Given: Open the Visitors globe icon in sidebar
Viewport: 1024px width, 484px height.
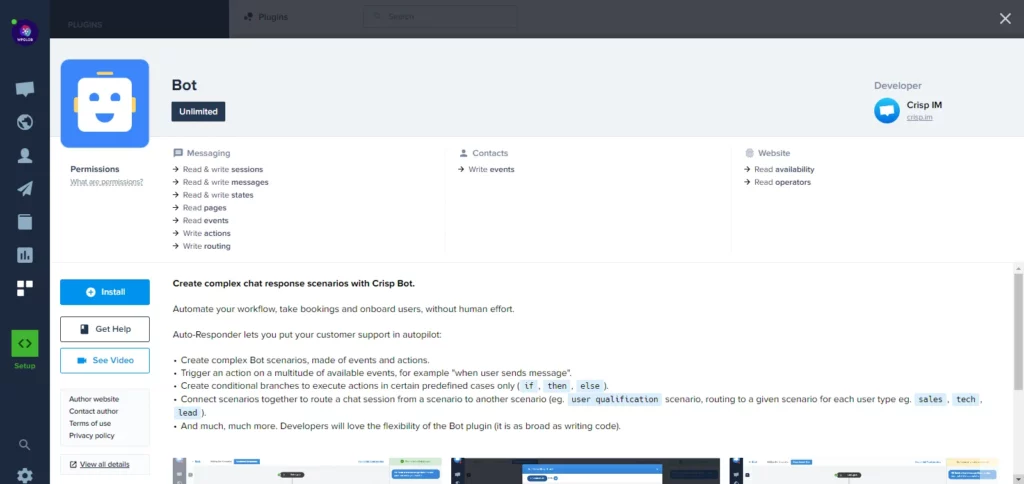Looking at the screenshot, I should pyautogui.click(x=25, y=122).
